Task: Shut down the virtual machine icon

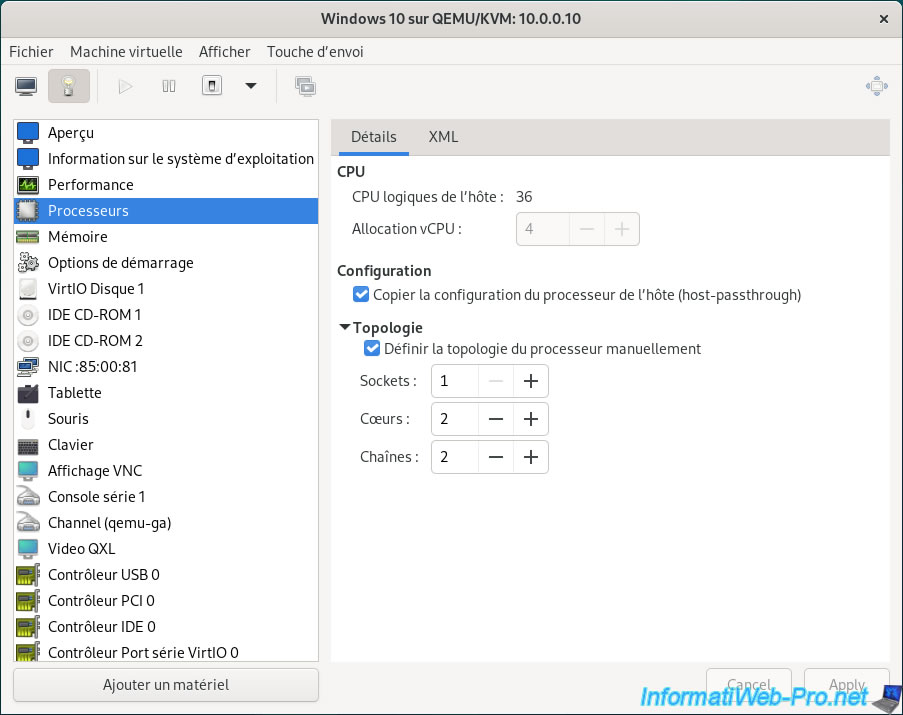Action: (x=212, y=86)
